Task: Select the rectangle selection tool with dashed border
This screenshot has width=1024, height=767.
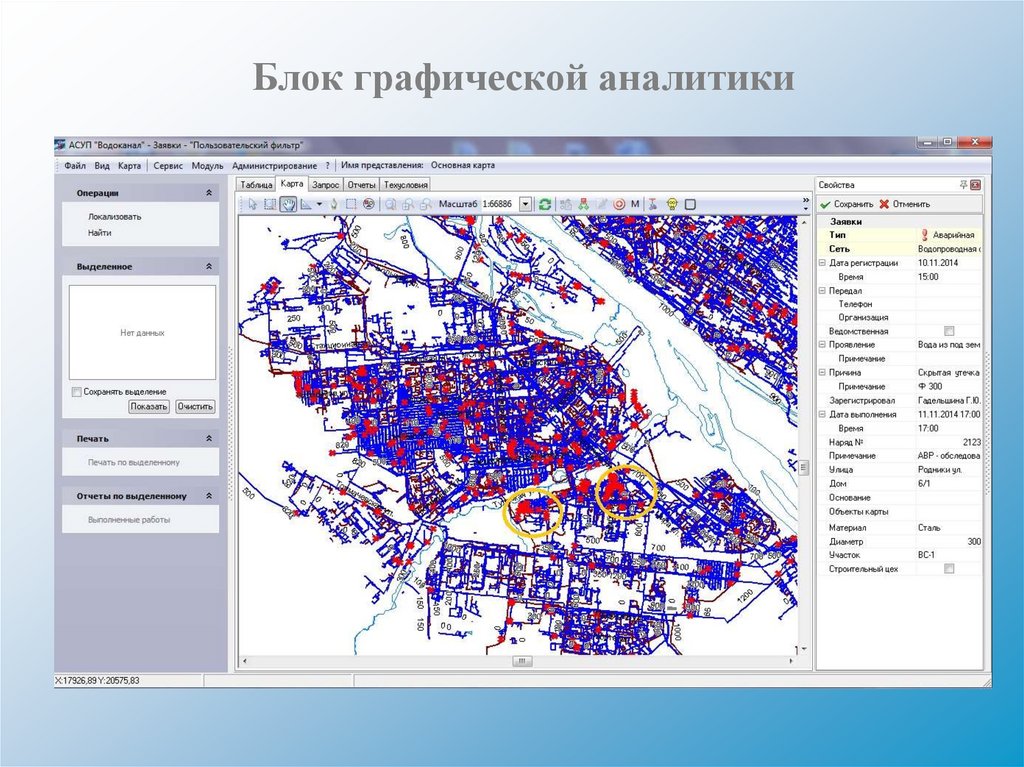Action: point(351,204)
